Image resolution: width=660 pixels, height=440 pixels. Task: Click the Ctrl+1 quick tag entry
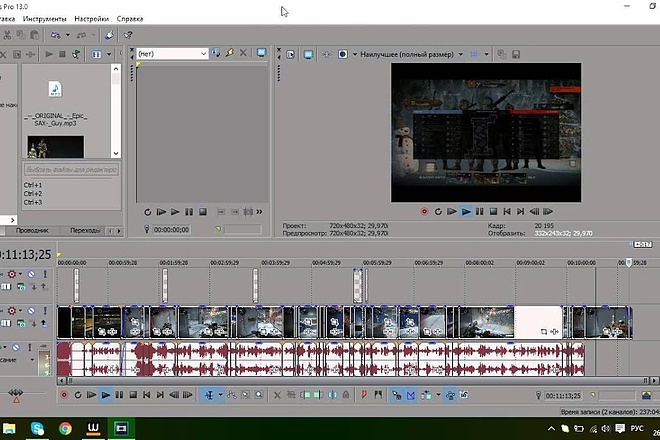tap(33, 185)
